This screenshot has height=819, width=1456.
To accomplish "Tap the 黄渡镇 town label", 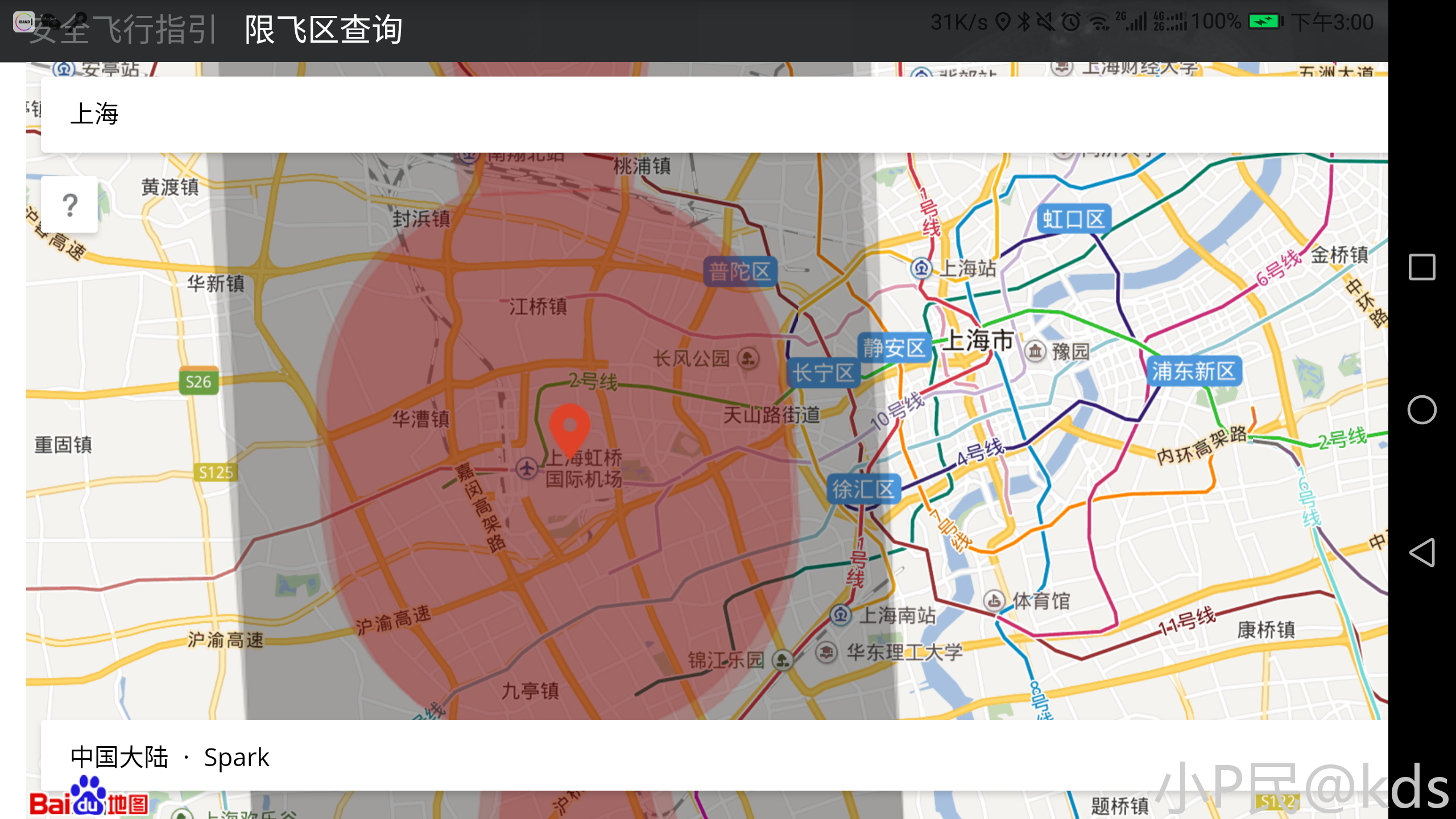I will pos(170,187).
